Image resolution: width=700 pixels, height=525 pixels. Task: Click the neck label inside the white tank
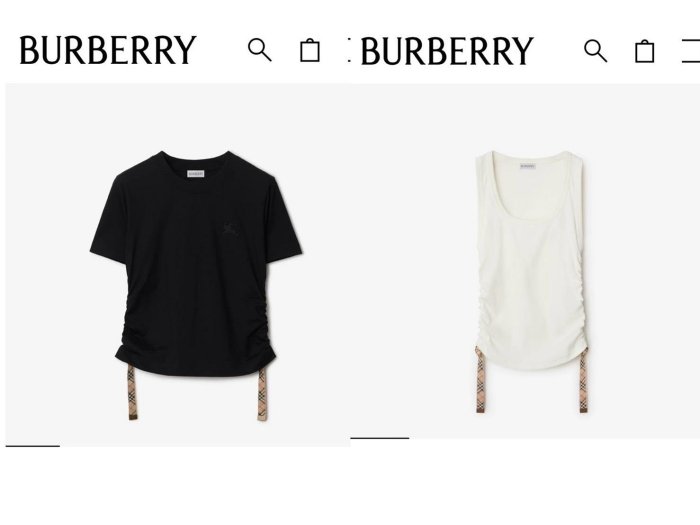(528, 167)
